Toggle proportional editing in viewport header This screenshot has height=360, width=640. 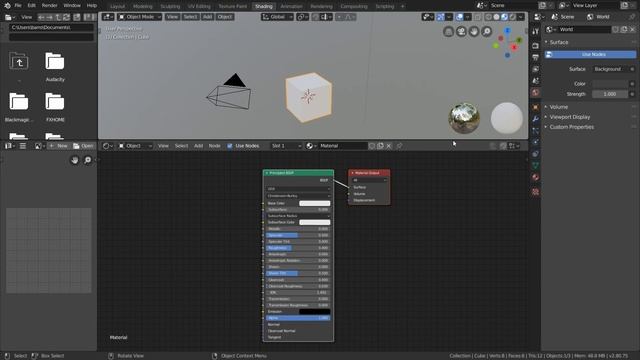pyautogui.click(x=339, y=17)
